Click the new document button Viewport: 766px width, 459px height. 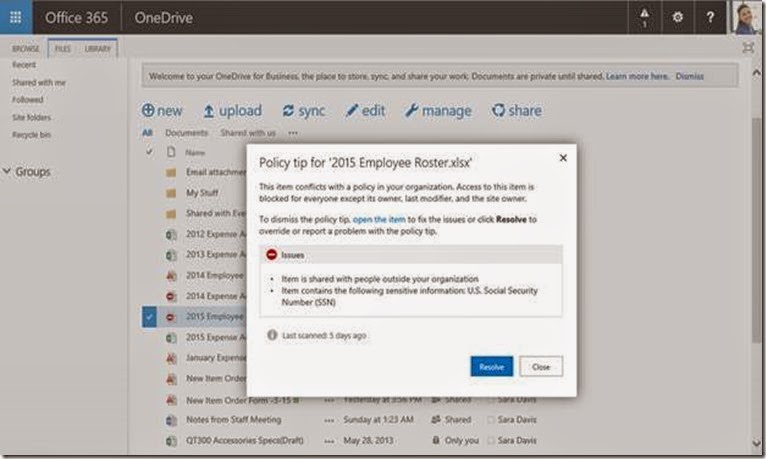[x=162, y=111]
